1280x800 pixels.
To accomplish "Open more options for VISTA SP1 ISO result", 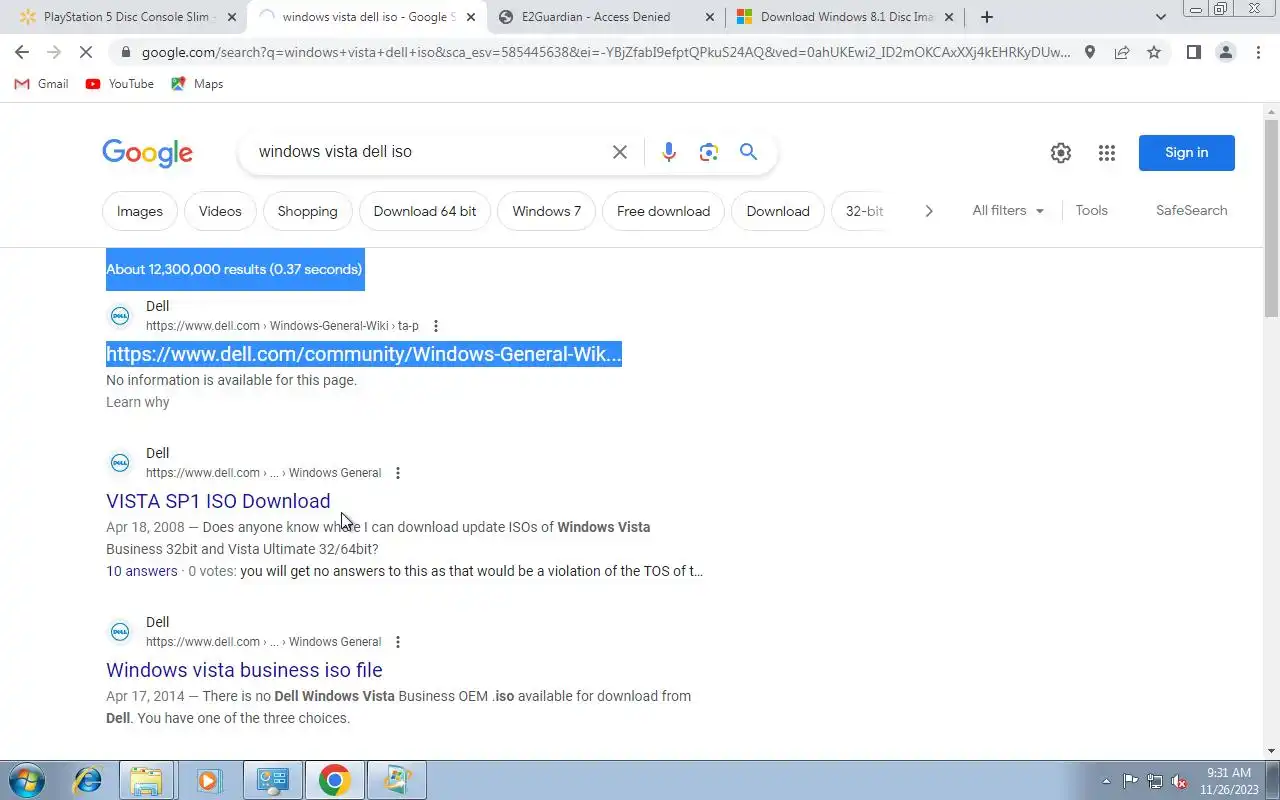I will pos(398,473).
